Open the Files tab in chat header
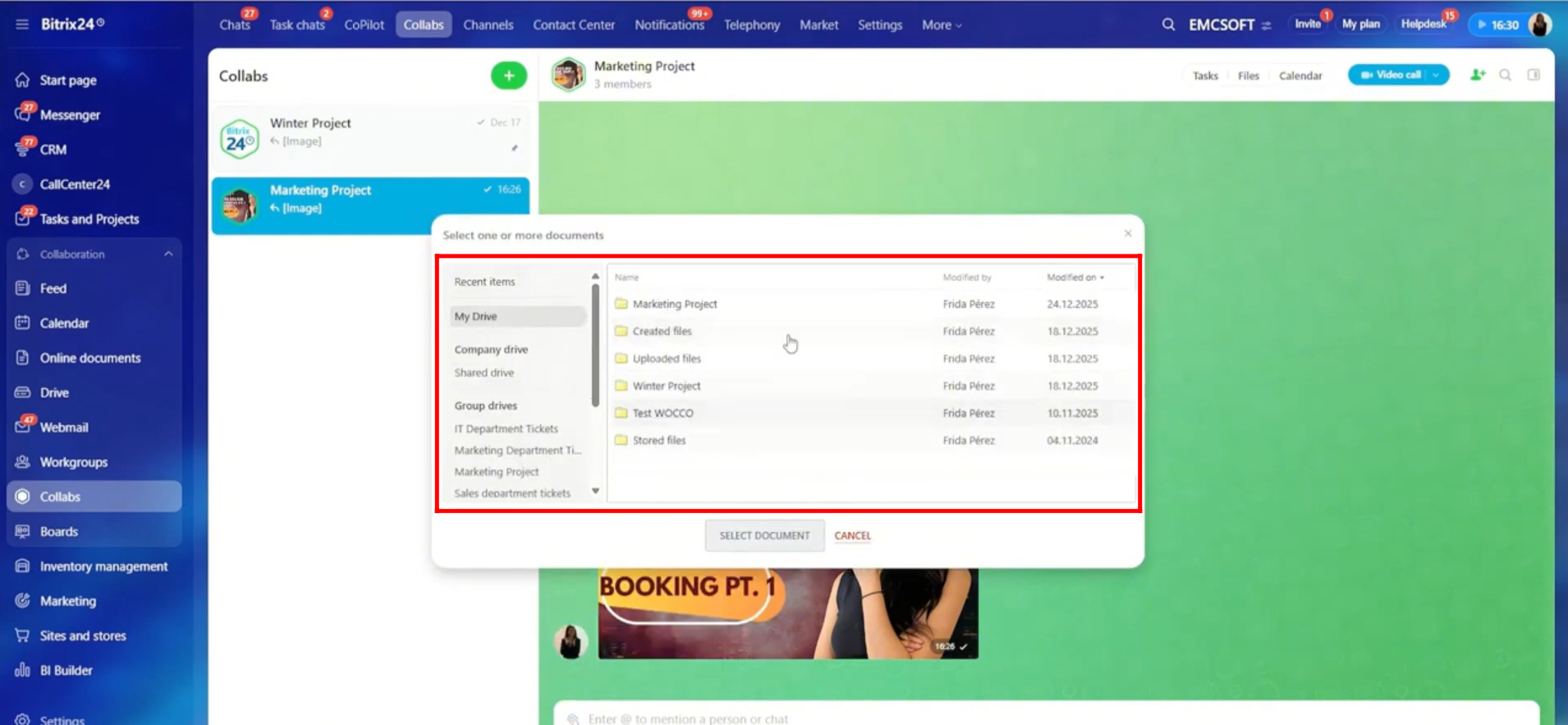Image resolution: width=1568 pixels, height=725 pixels. [1248, 76]
